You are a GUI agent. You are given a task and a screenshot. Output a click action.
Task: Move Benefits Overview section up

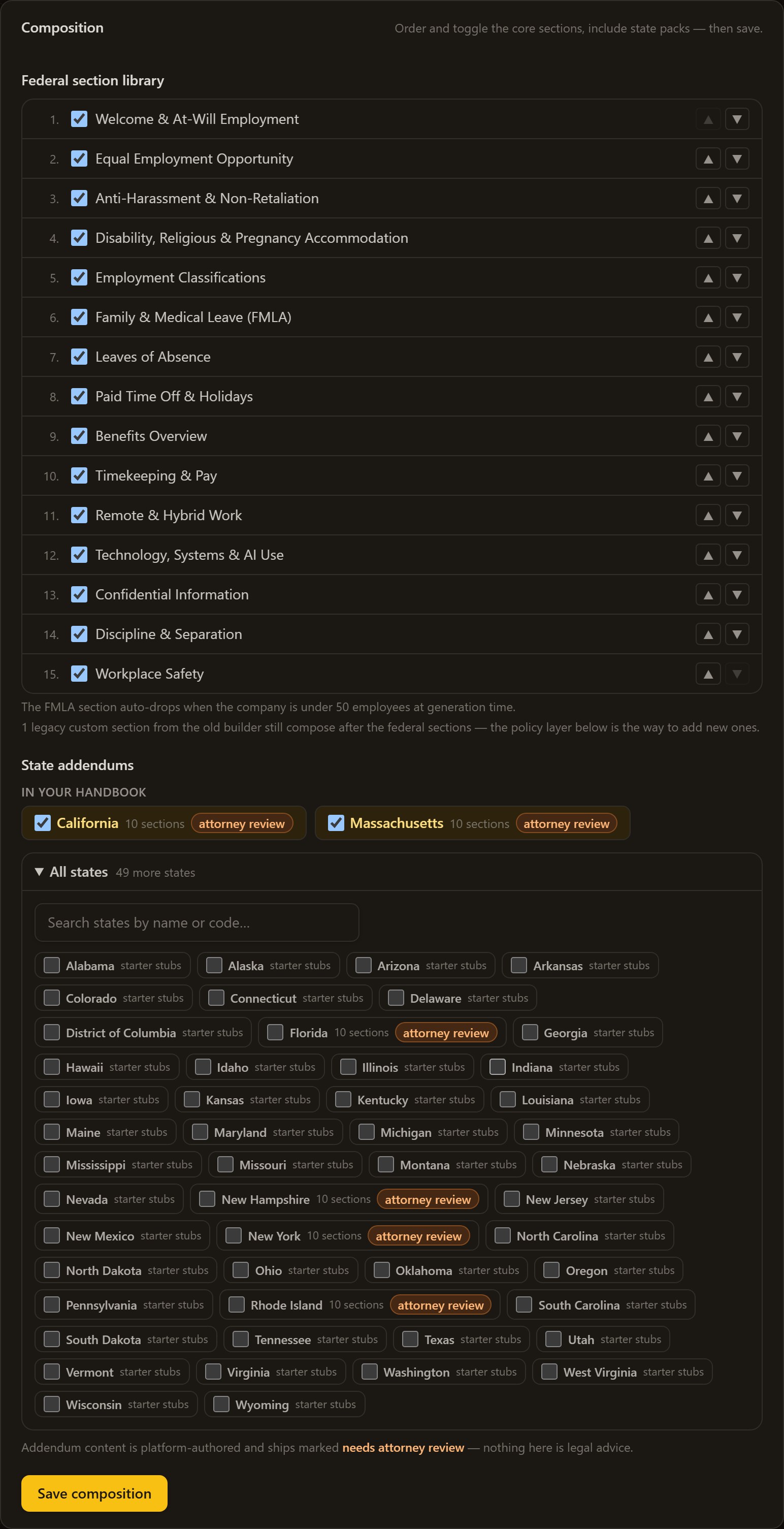pyautogui.click(x=708, y=436)
